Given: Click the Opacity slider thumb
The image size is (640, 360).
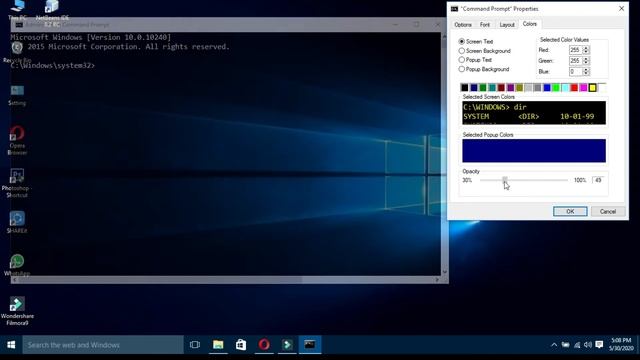Looking at the screenshot, I should [505, 180].
